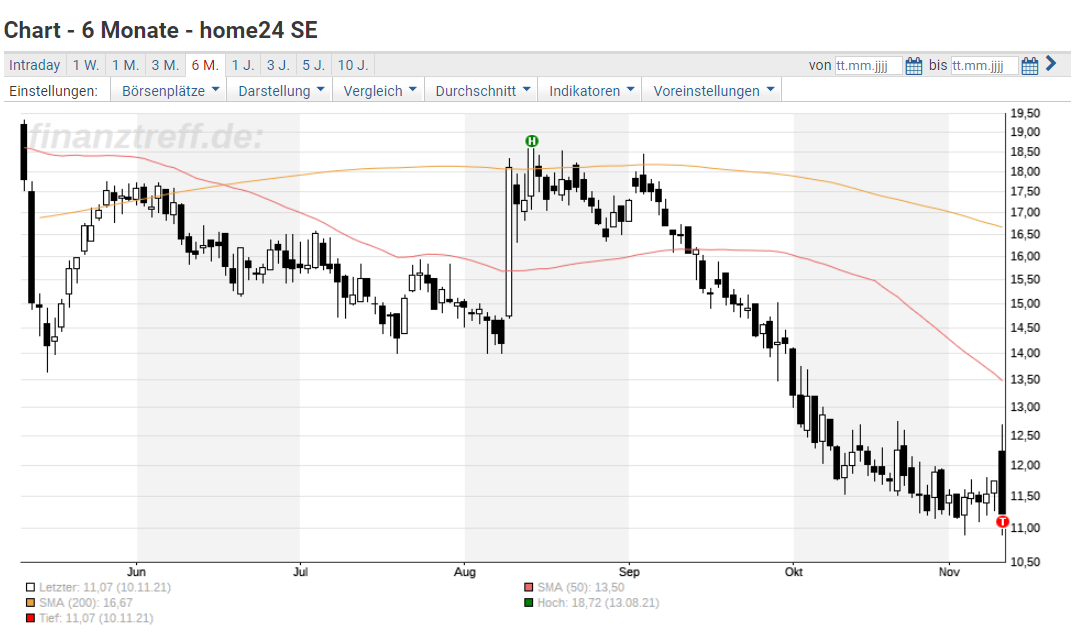Focus the 'von' start date field
Viewport: 1081px width, 635px height.
[868, 65]
